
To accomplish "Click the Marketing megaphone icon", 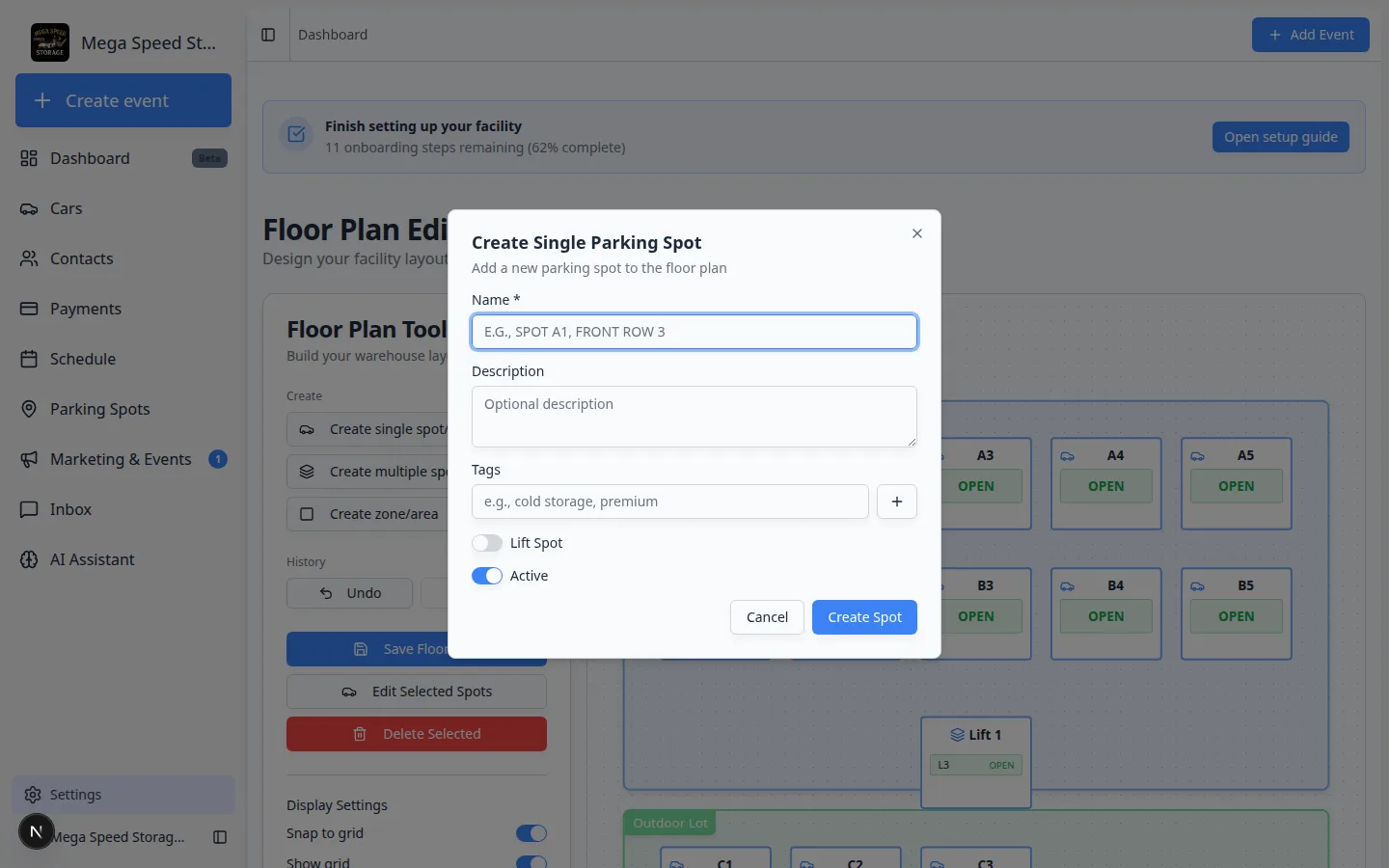I will point(29,459).
